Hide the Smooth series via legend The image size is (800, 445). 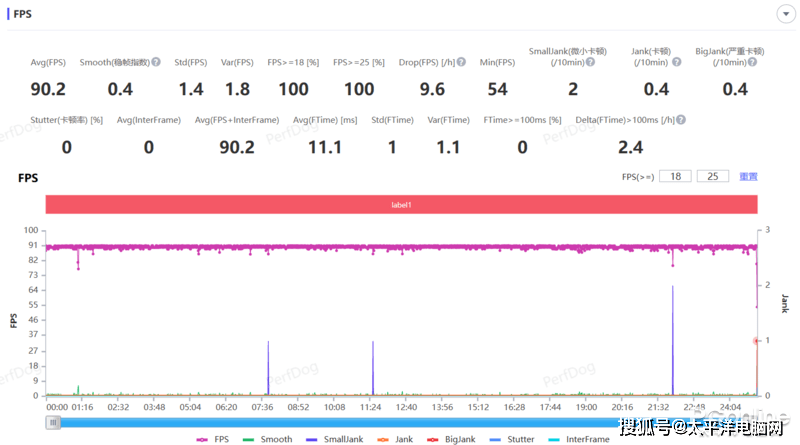[x=266, y=439]
